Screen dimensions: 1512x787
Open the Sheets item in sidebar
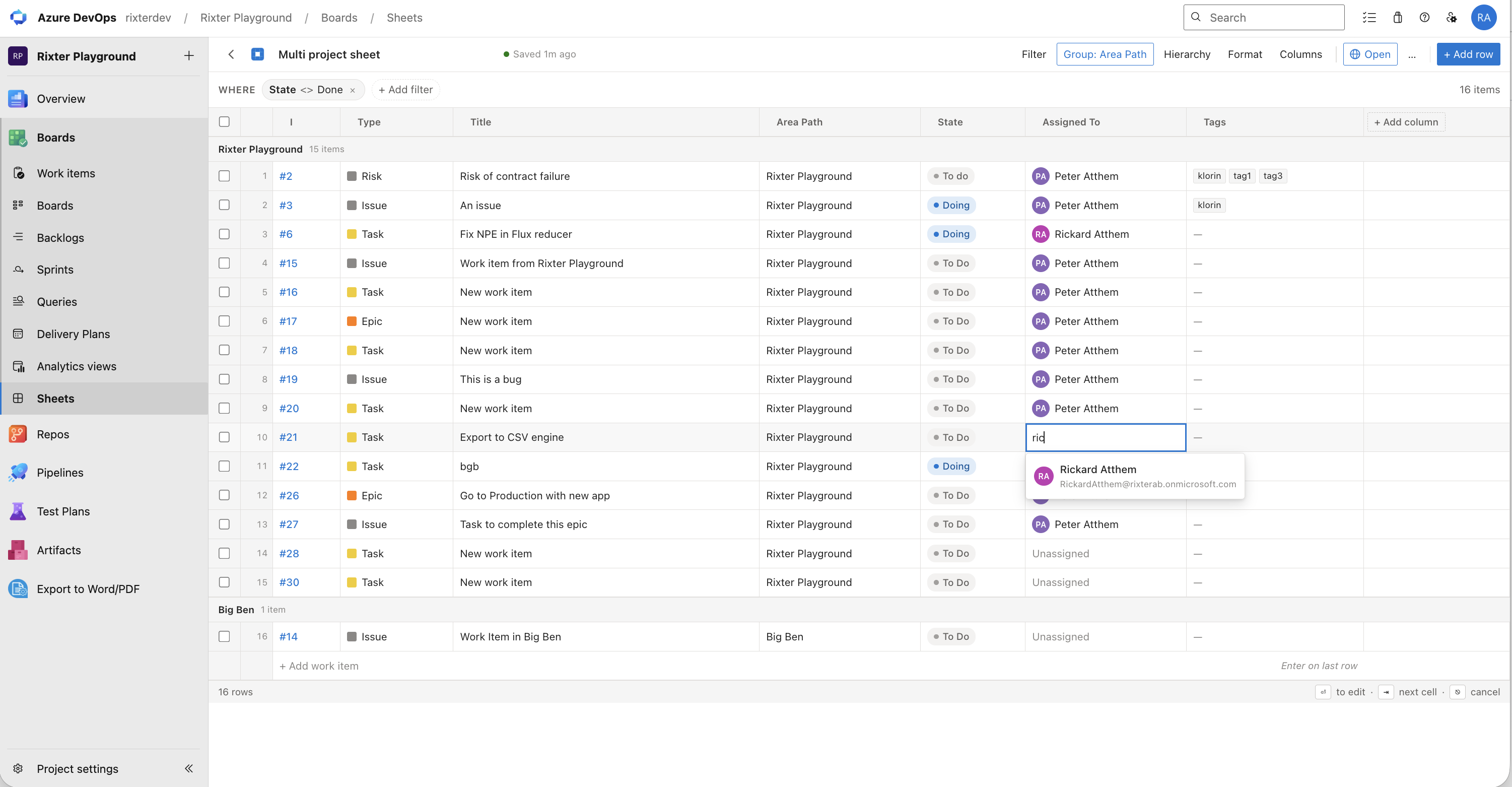(104, 398)
